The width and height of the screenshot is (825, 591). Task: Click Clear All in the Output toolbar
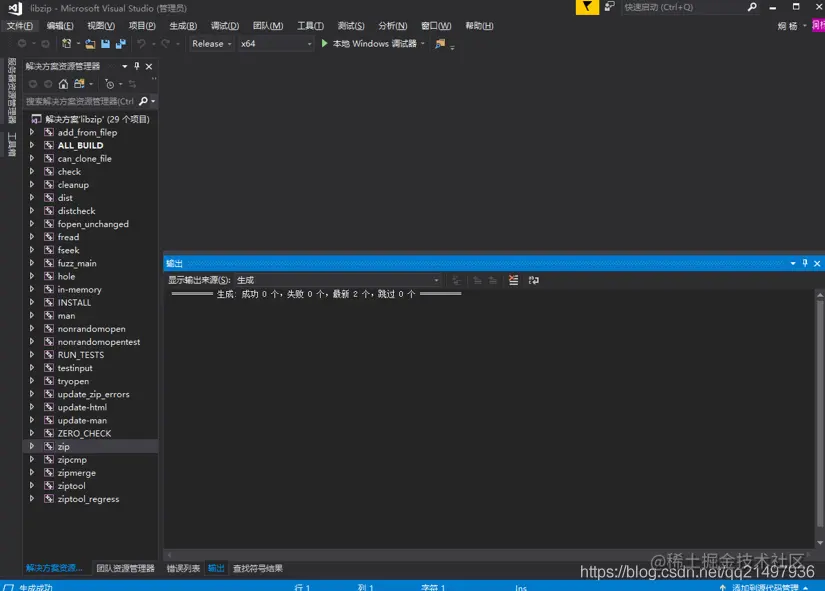[514, 280]
